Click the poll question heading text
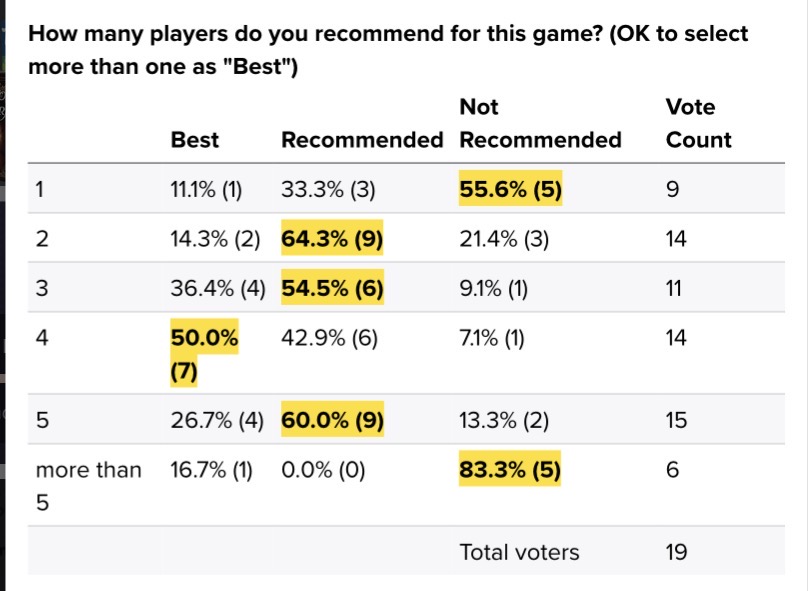The width and height of the screenshot is (808, 591). 388,50
